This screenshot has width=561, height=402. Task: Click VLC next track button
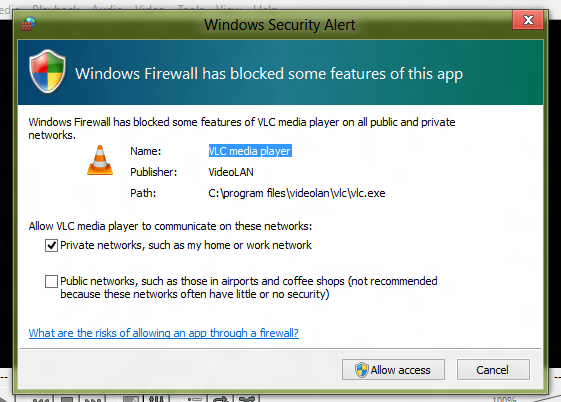click(93, 398)
